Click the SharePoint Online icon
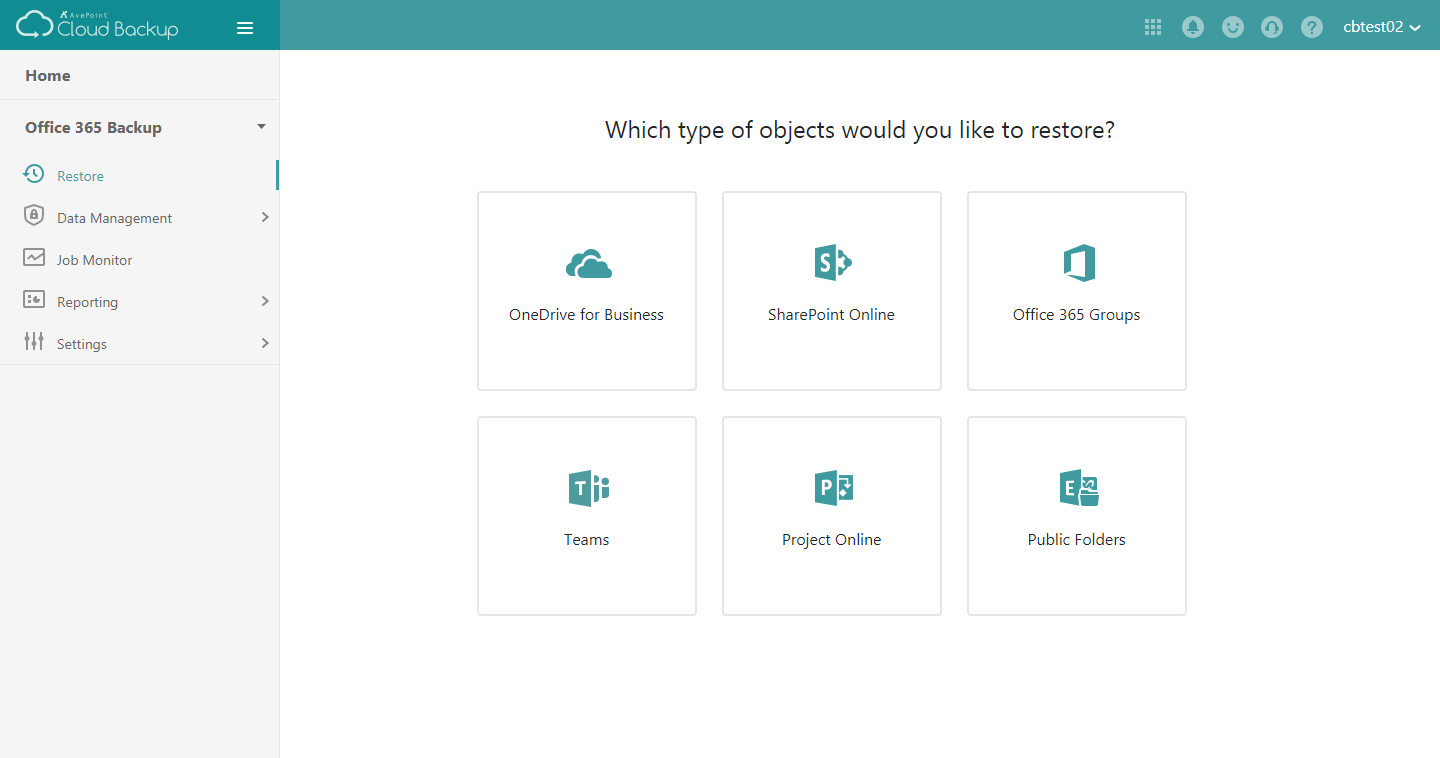The height and width of the screenshot is (758, 1440). (x=832, y=263)
